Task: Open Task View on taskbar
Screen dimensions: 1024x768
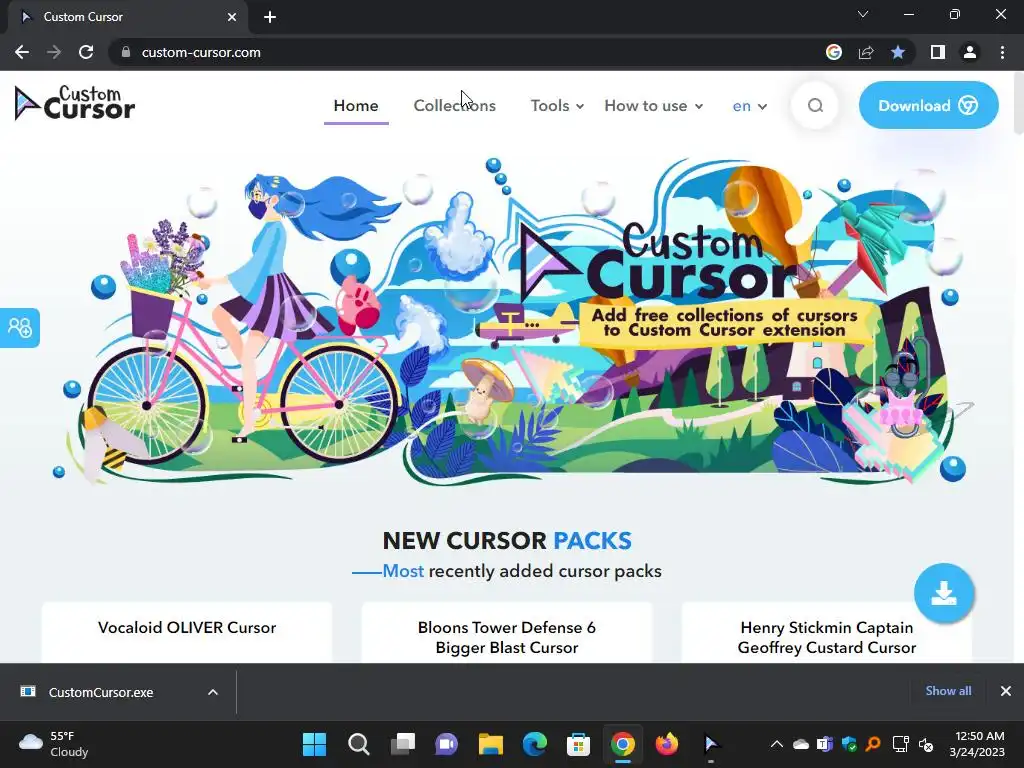Action: click(402, 744)
